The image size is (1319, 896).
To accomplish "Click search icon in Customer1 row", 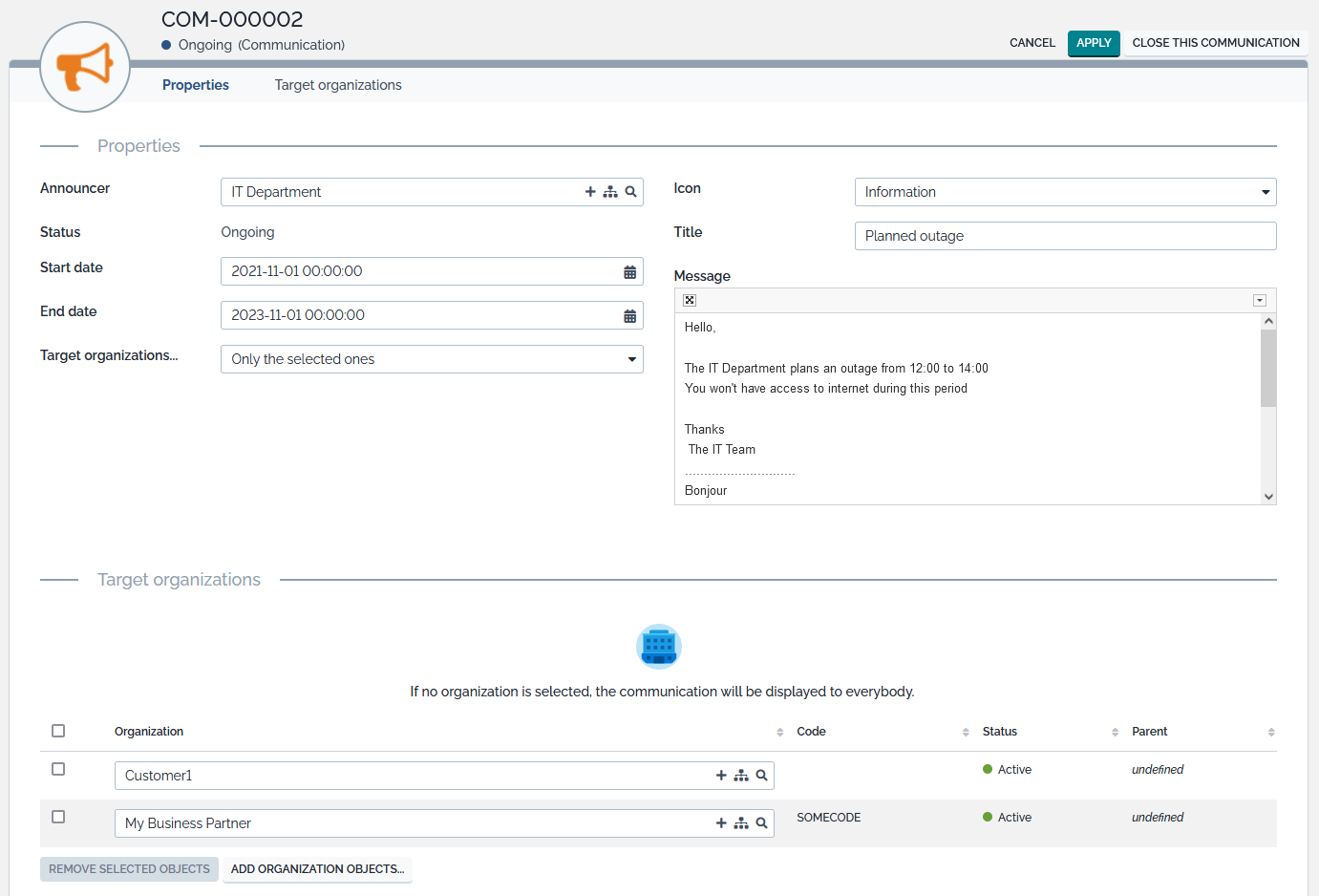I will coord(761,776).
